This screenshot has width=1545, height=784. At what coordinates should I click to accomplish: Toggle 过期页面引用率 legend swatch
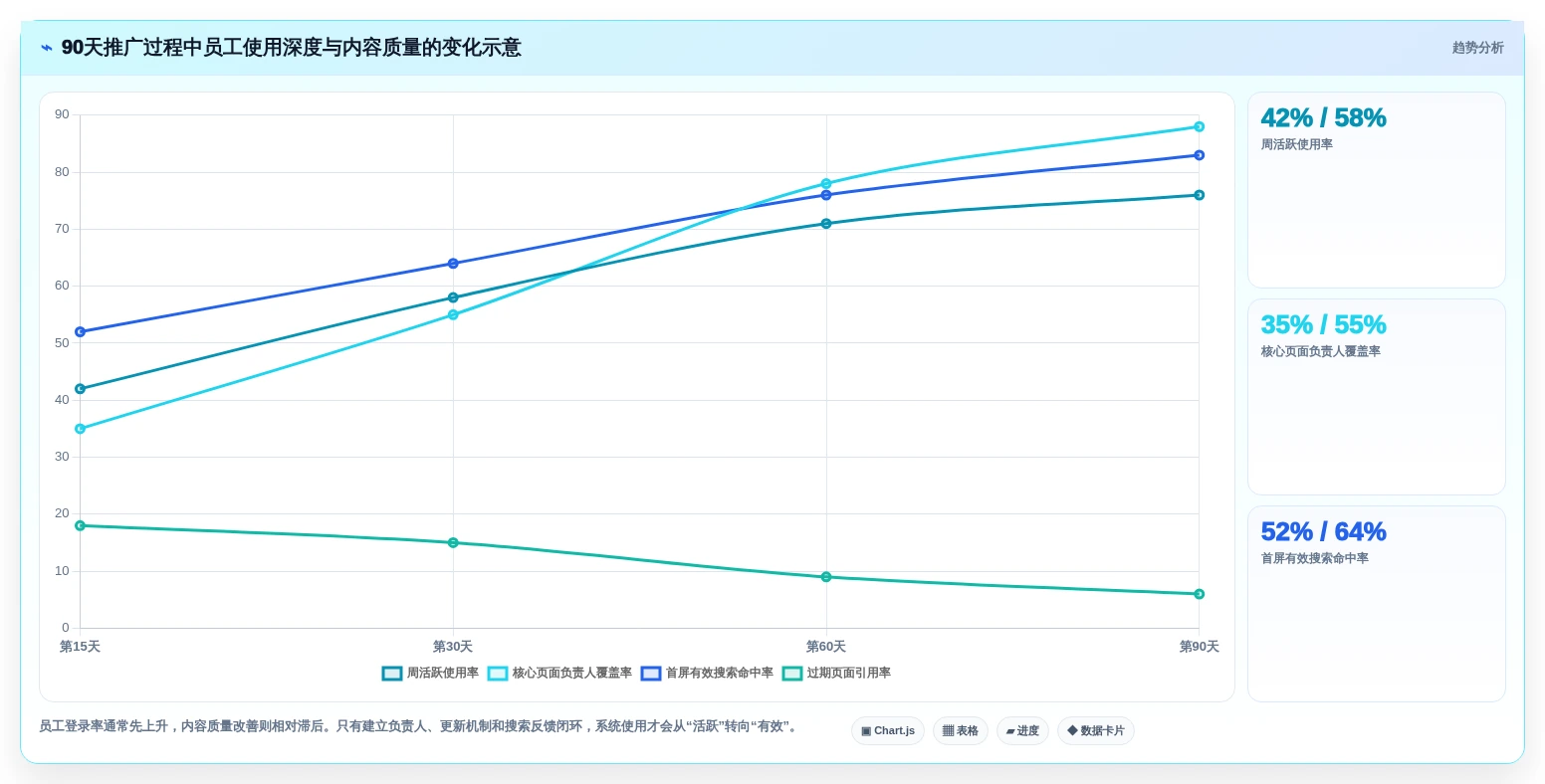(x=792, y=674)
